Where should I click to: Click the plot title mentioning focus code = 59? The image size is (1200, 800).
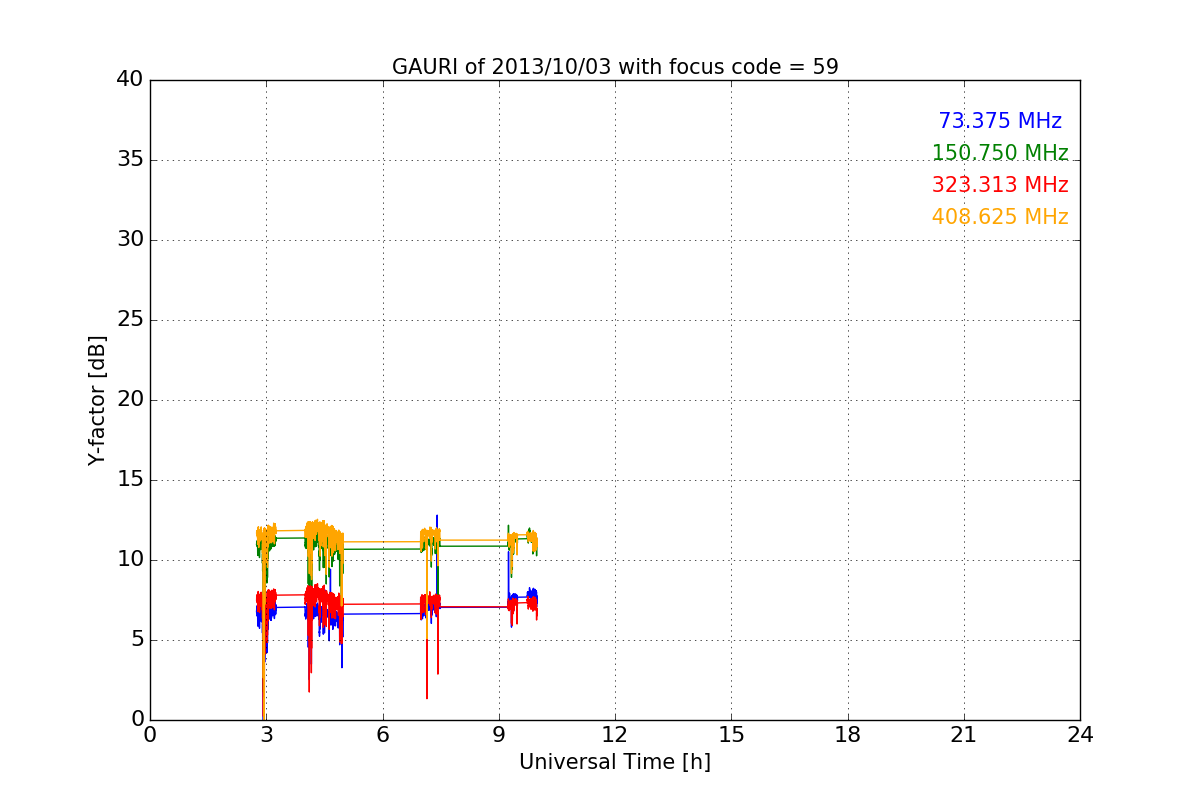pos(615,67)
